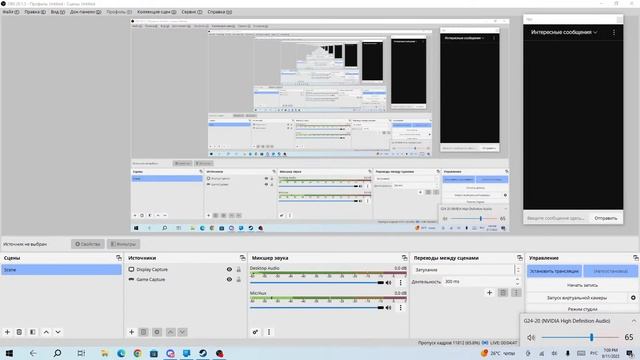Click Начать запись button
Screen dimensions: 640x360
tap(582, 285)
